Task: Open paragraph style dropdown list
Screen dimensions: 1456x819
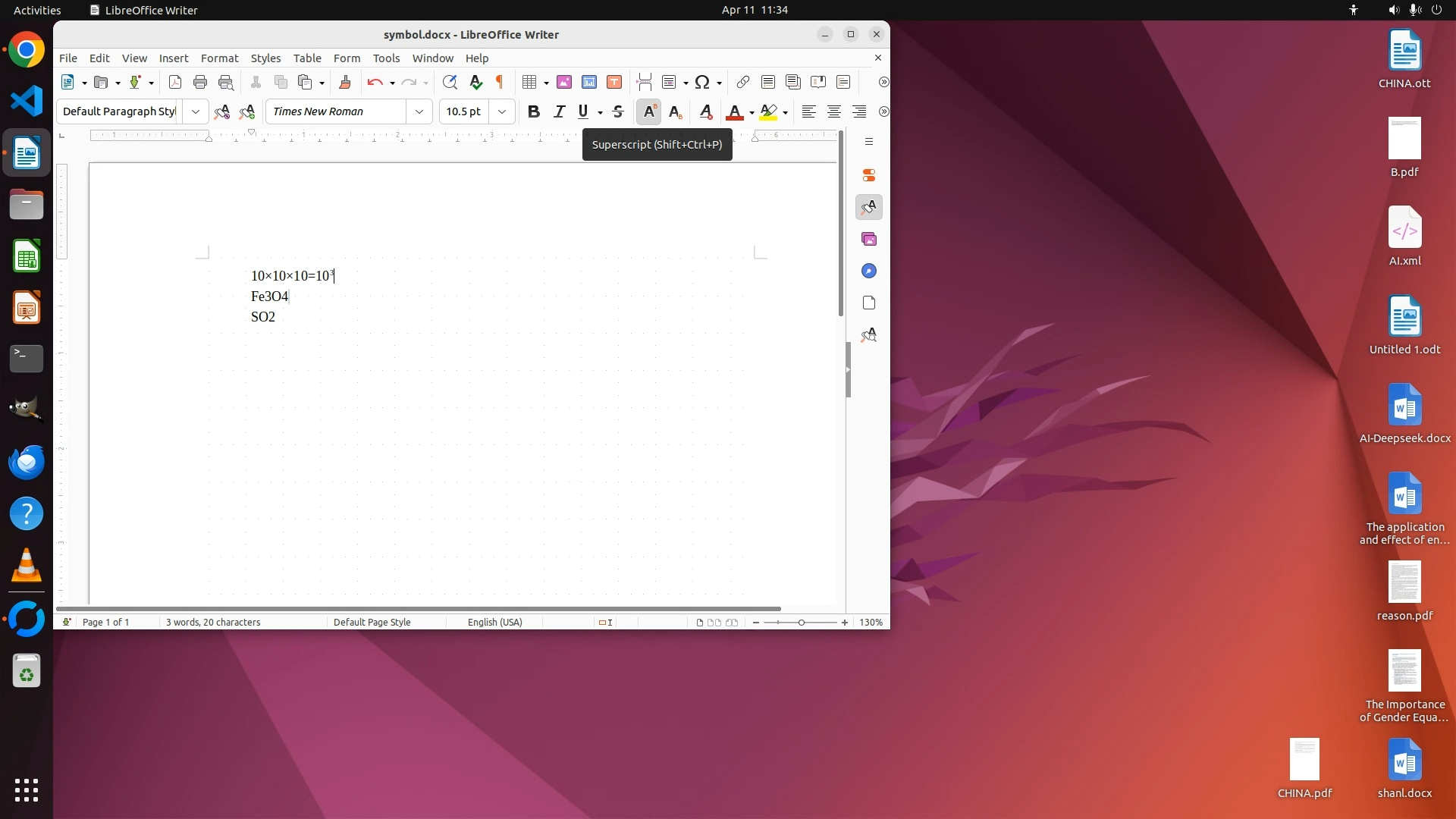Action: (x=195, y=111)
